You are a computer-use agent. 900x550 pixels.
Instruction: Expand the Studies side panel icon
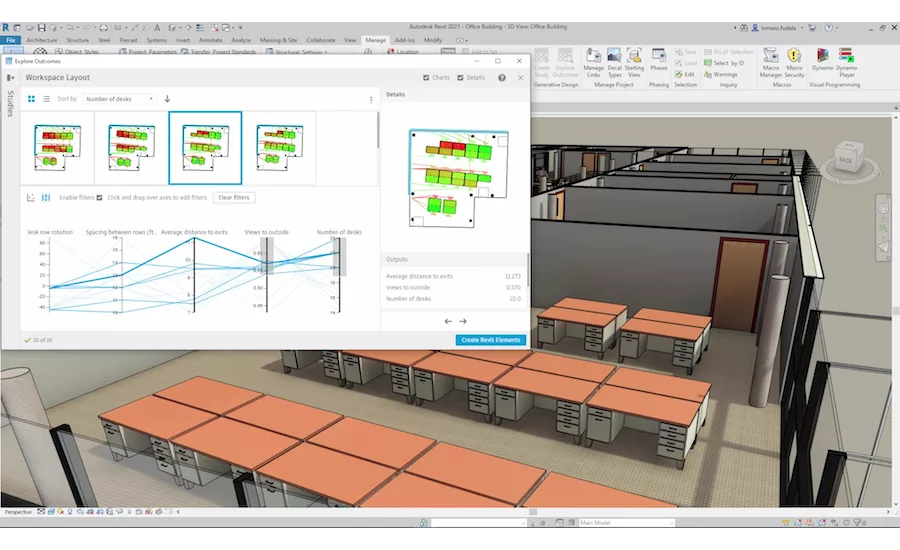coord(10,78)
